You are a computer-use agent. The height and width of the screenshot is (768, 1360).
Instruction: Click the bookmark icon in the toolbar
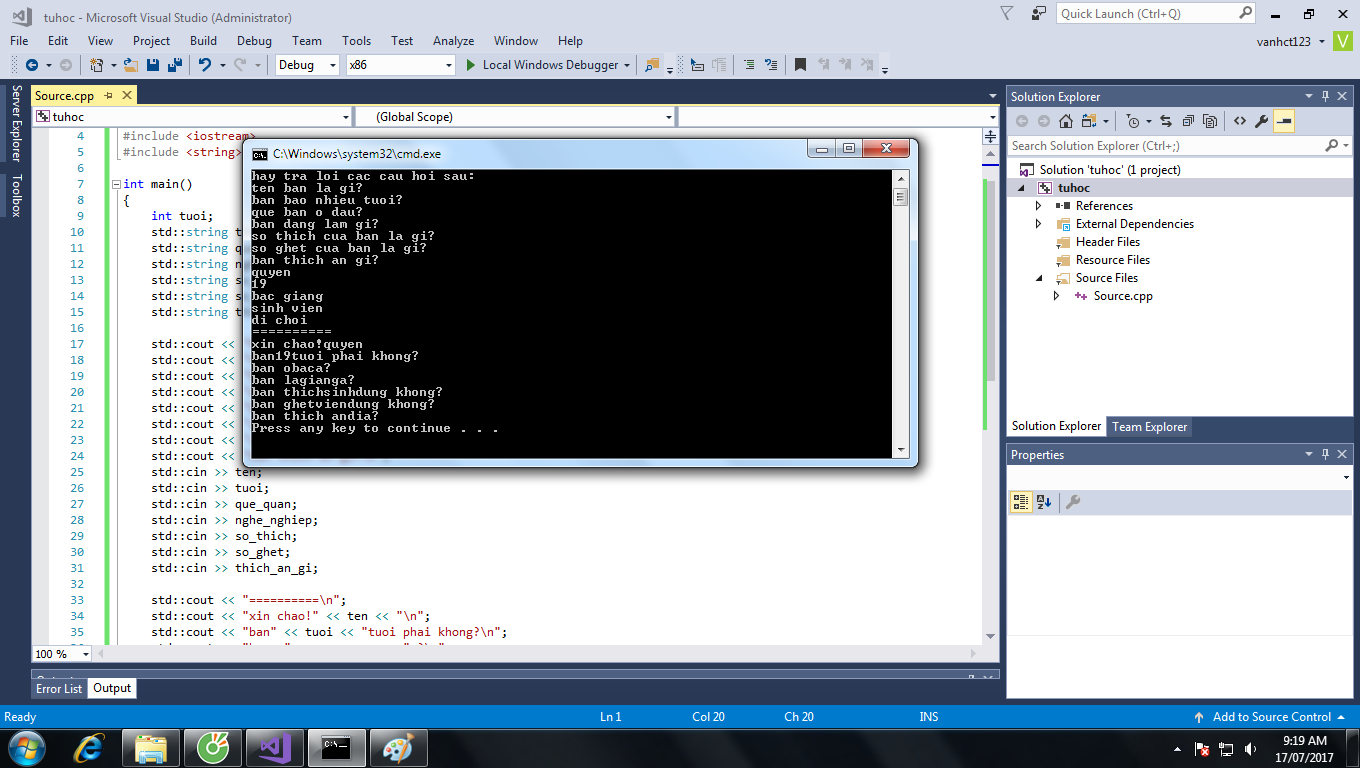(x=800, y=65)
